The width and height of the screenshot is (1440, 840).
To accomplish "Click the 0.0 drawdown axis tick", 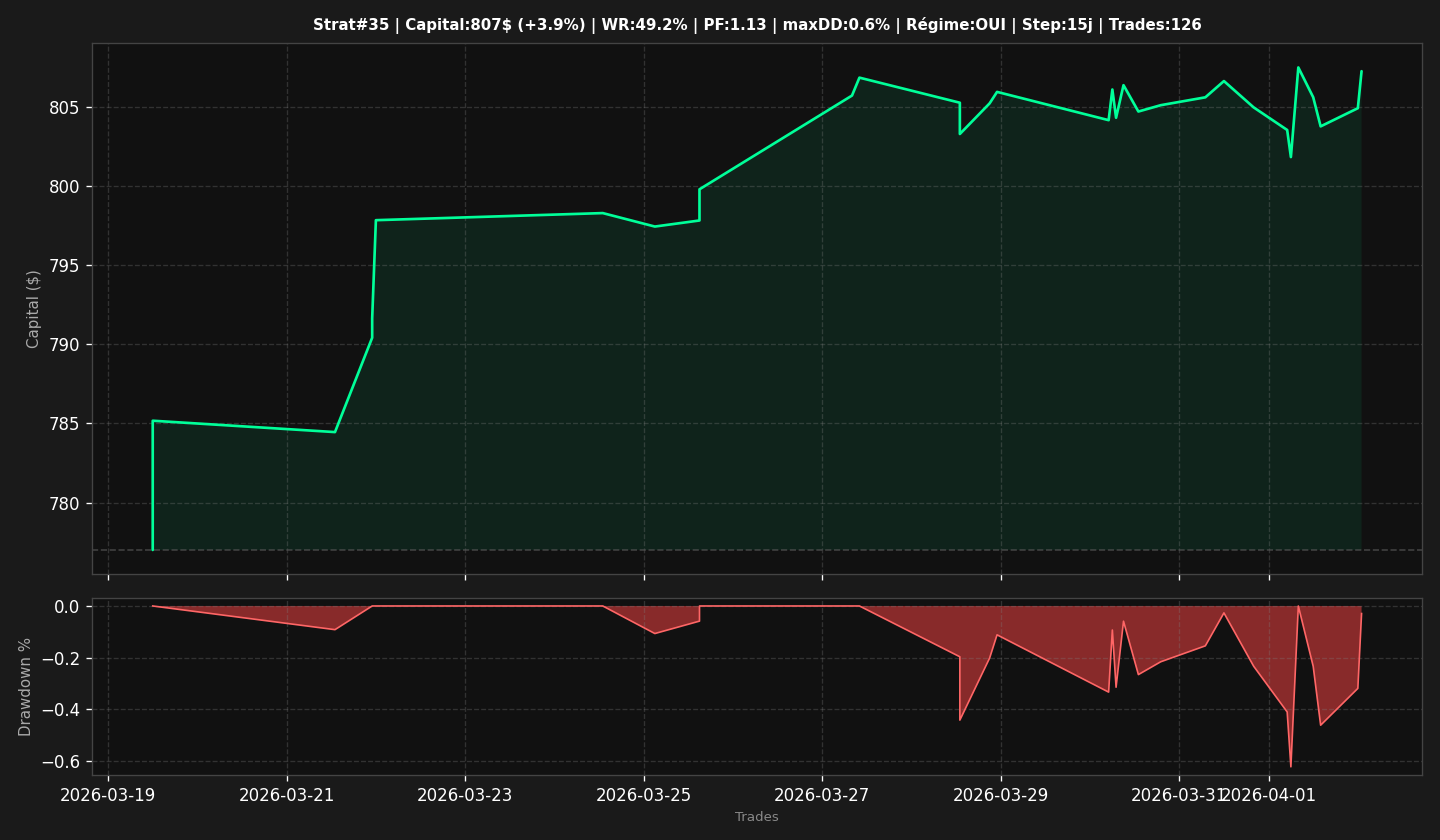I will (x=67, y=607).
